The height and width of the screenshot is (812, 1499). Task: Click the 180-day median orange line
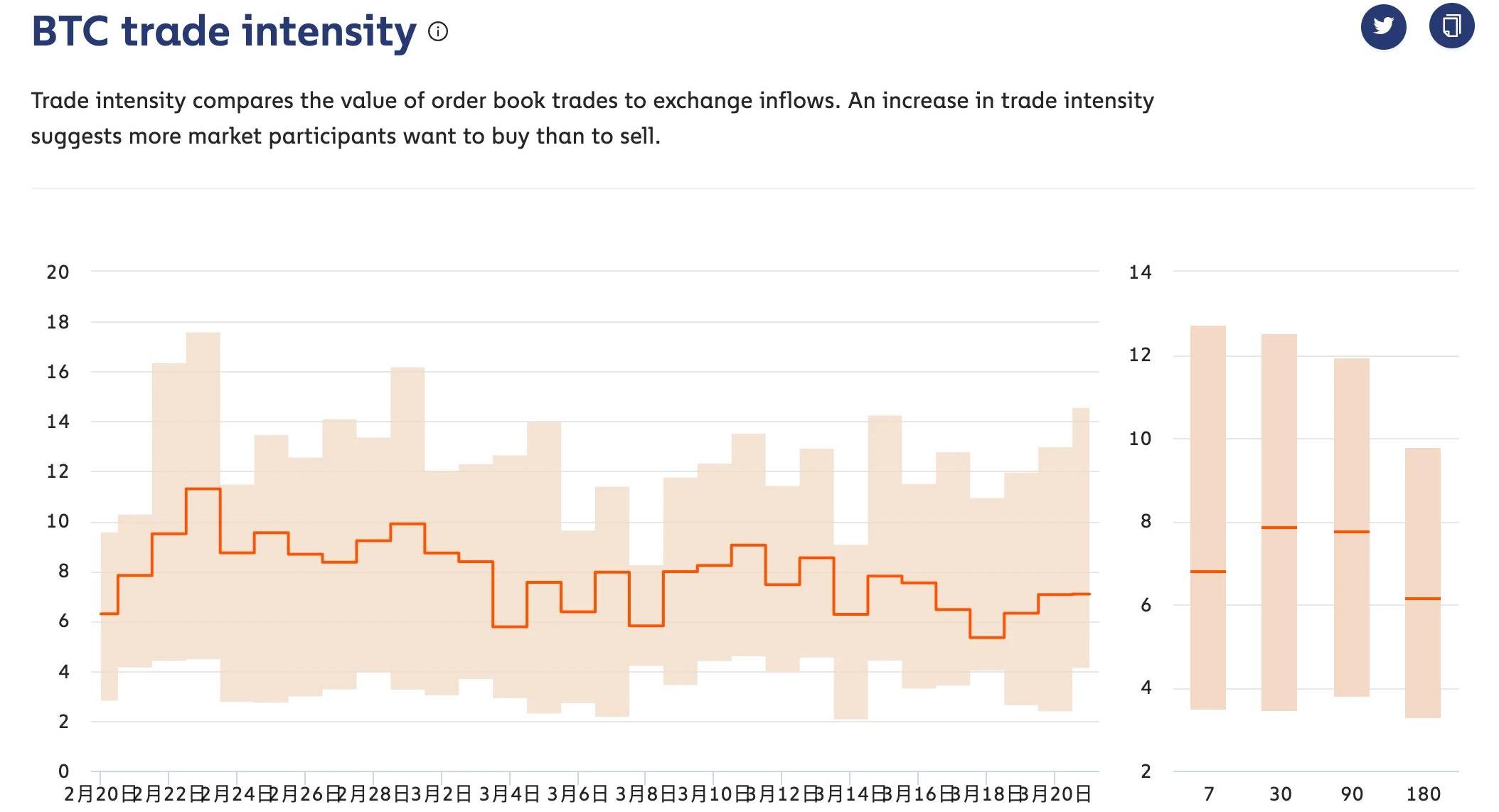tap(1423, 599)
